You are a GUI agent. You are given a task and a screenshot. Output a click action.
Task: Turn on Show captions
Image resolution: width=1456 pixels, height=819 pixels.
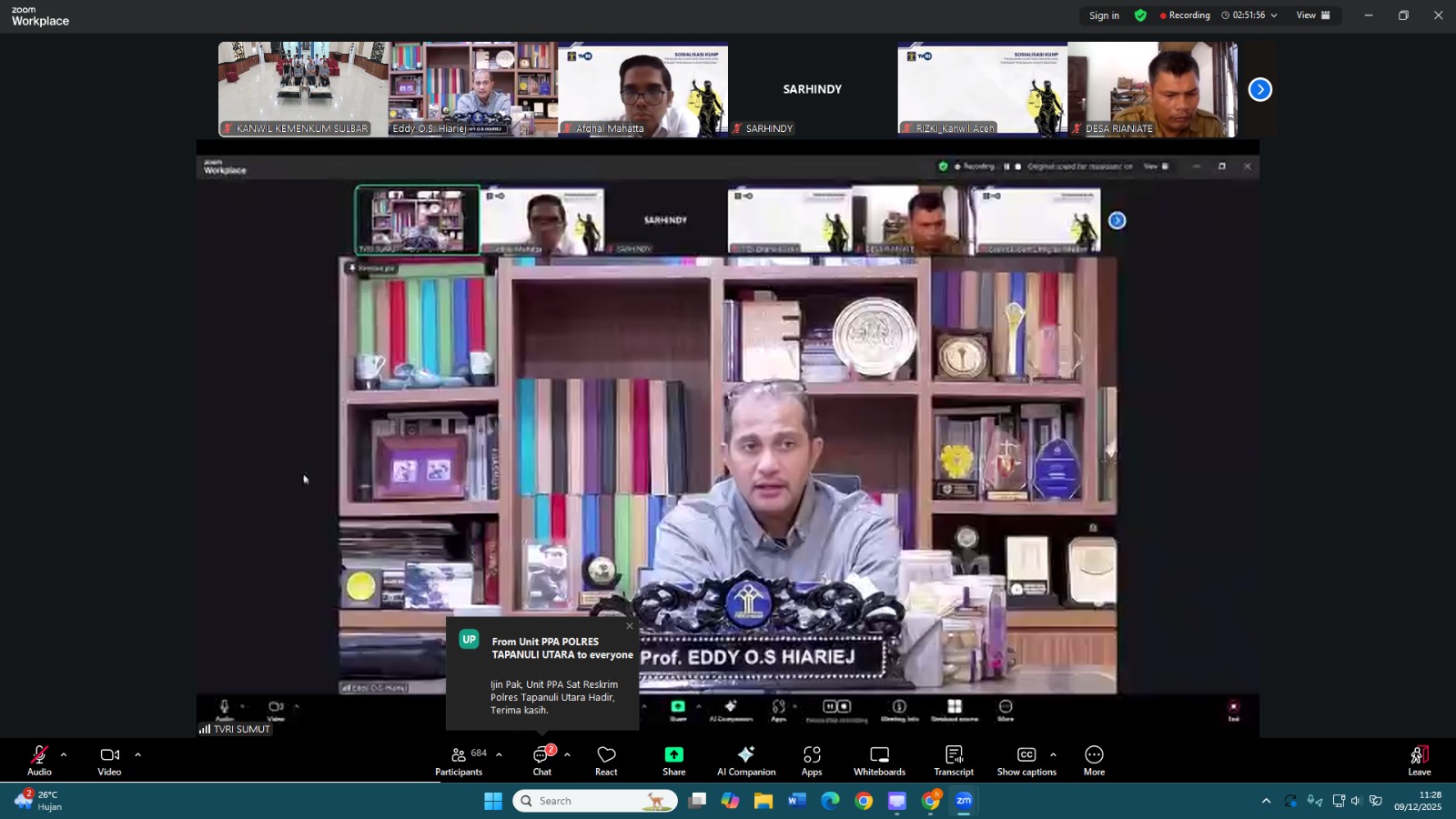click(x=1026, y=759)
